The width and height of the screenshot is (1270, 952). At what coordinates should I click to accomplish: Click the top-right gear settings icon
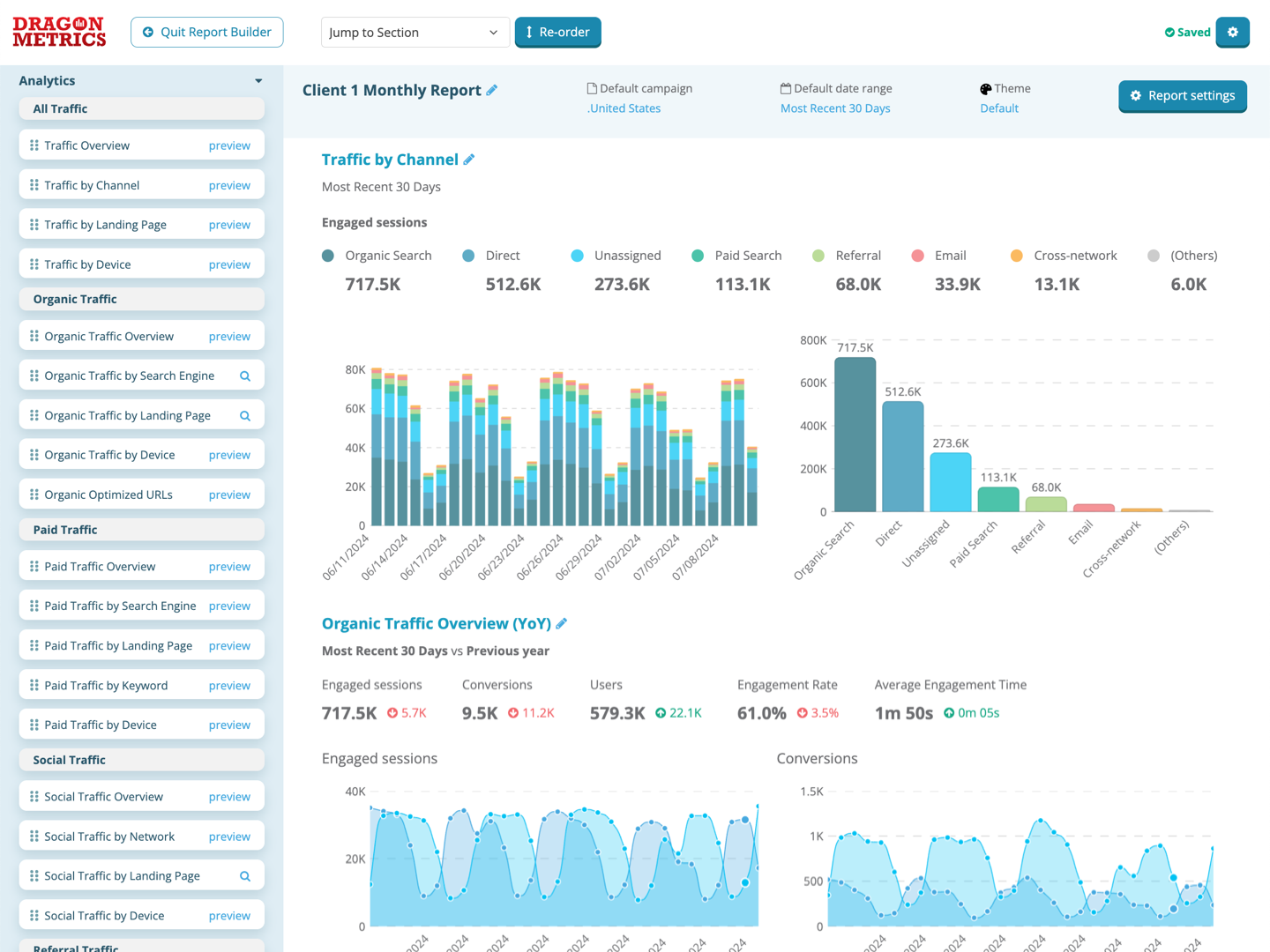(x=1232, y=32)
